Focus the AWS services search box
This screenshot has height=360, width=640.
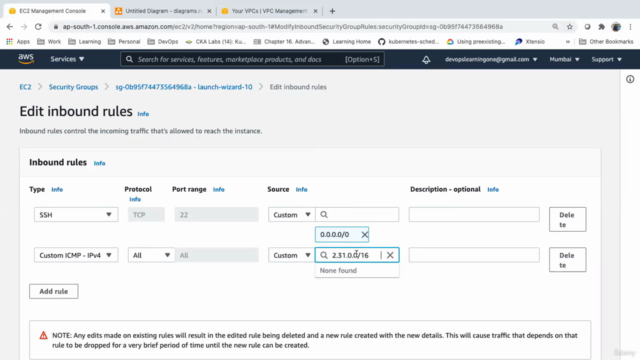click(252, 59)
